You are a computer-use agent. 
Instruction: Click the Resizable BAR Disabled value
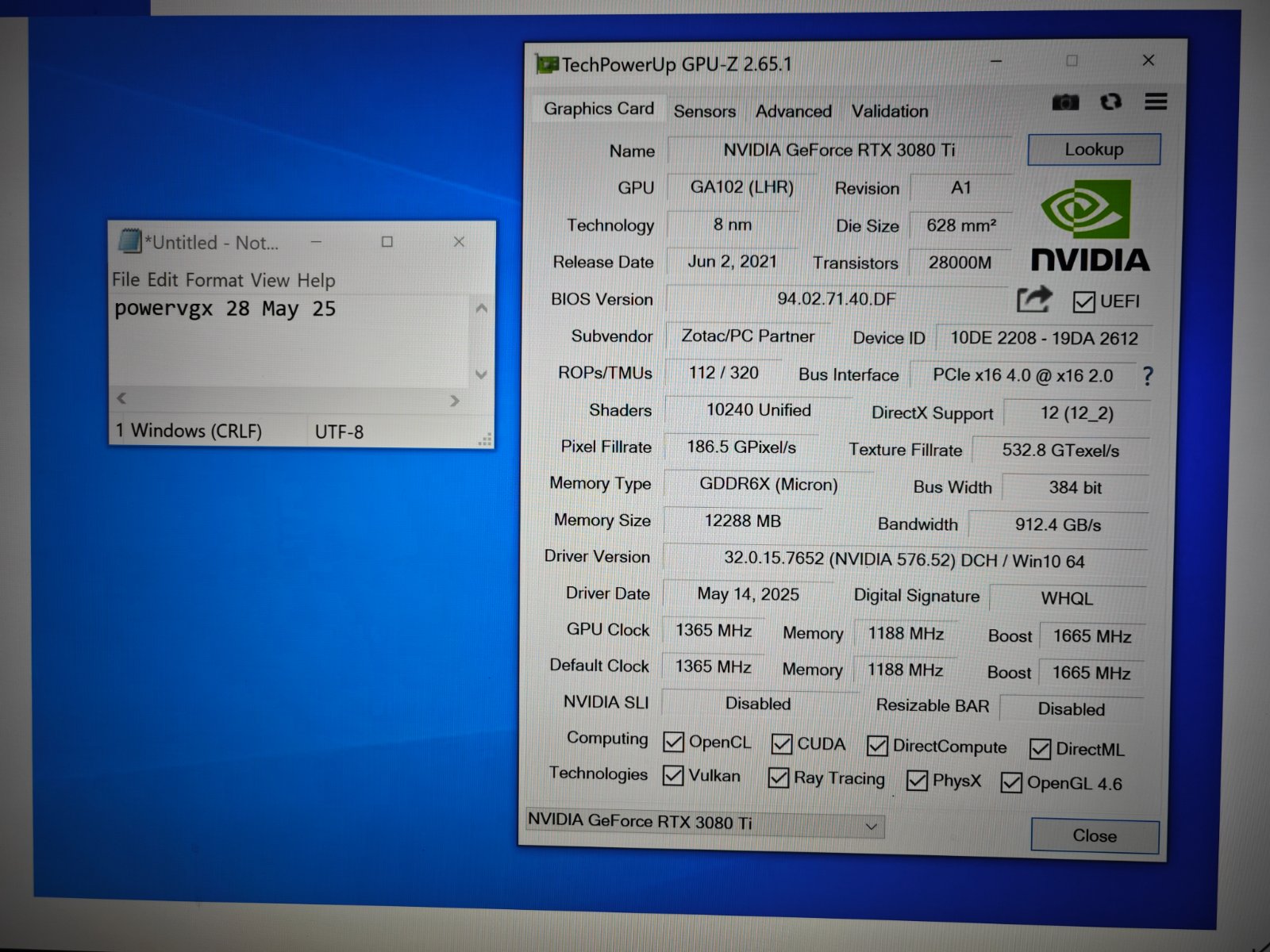[1071, 708]
